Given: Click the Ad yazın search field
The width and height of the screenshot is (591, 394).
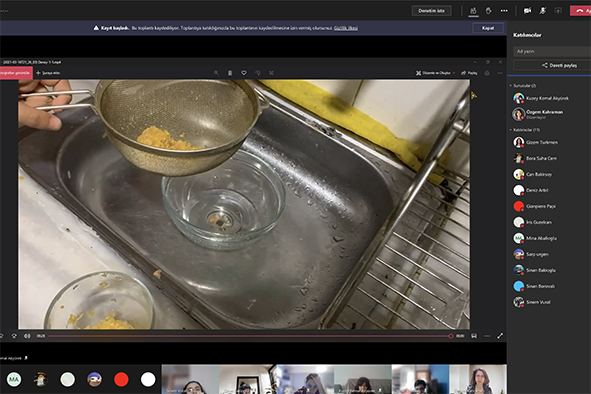Looking at the screenshot, I should coord(552,51).
